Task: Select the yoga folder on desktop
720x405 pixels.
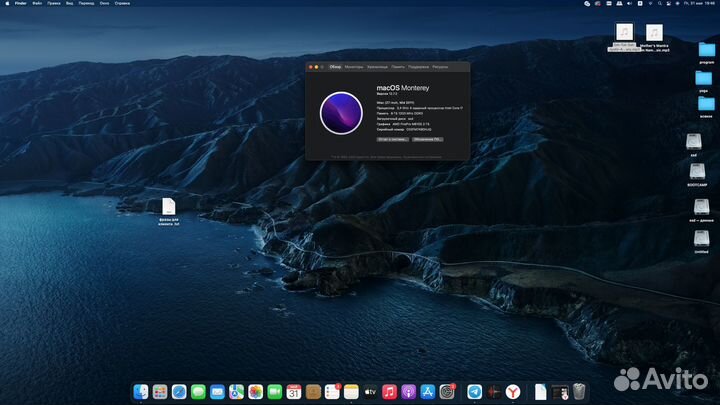Action: tap(703, 81)
